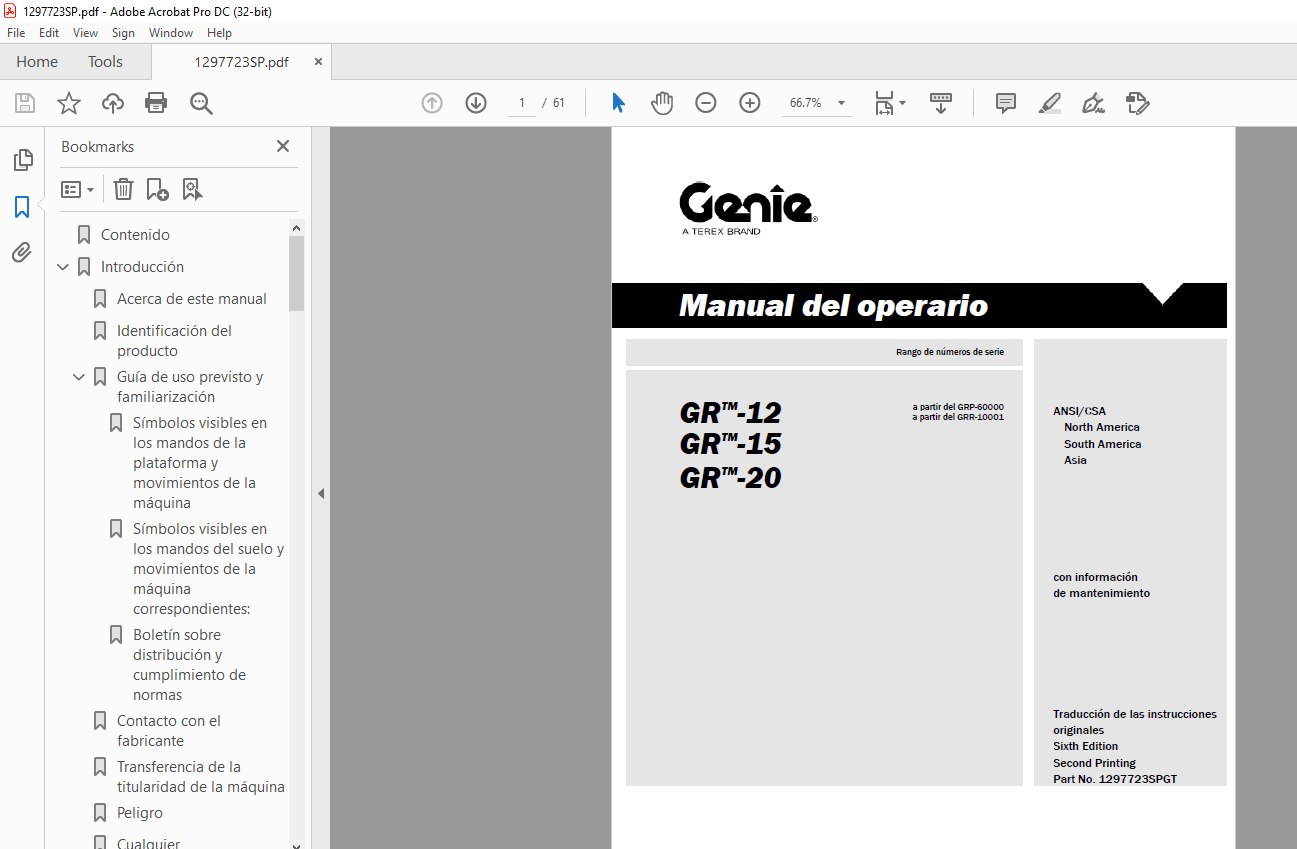This screenshot has width=1297, height=849.
Task: Switch to the Tools tab
Action: tap(105, 62)
